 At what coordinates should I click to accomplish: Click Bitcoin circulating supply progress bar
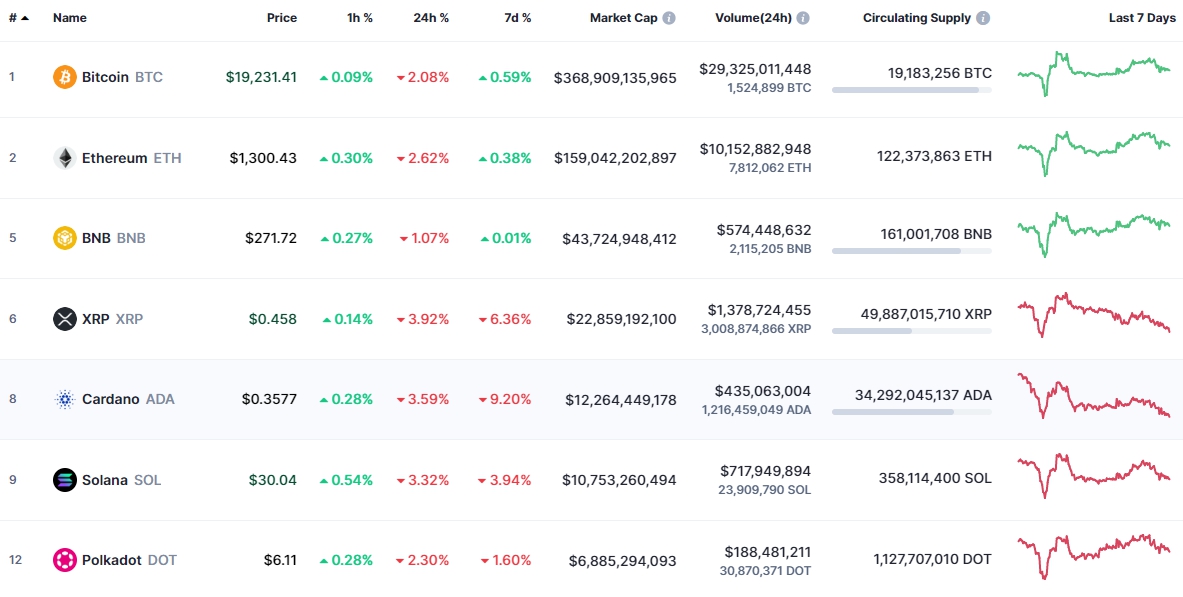pos(912,90)
